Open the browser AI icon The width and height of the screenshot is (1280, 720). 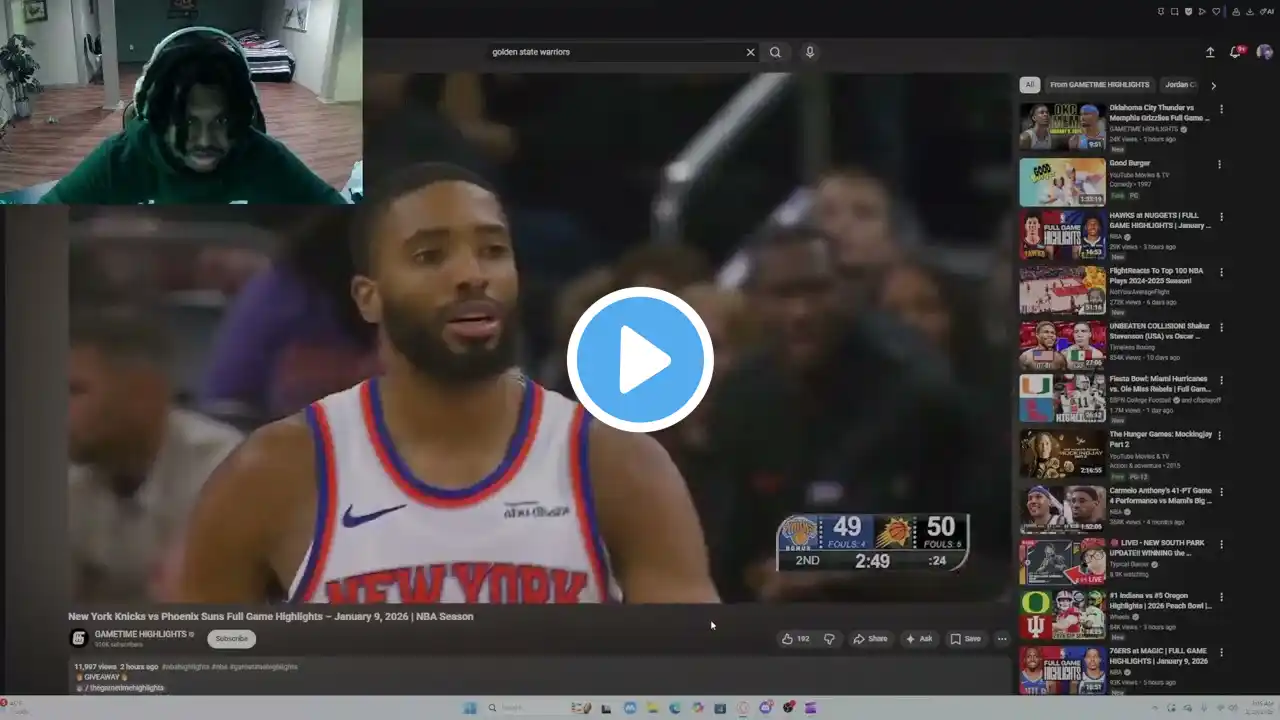click(1267, 12)
